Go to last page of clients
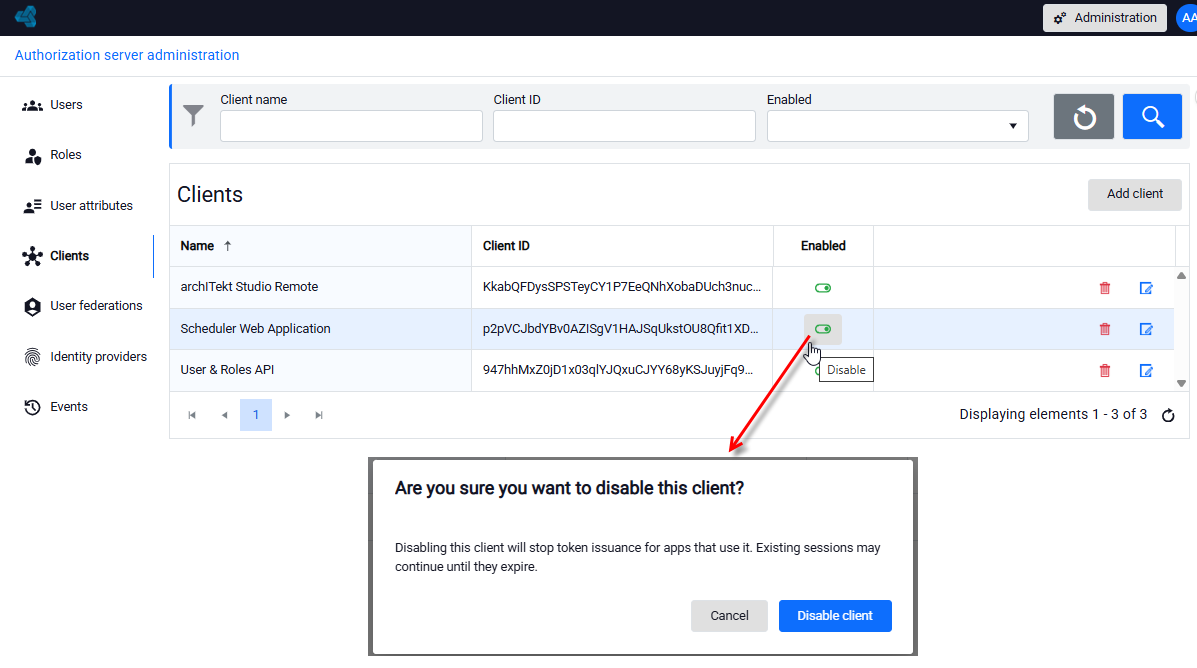Image resolution: width=1197 pixels, height=668 pixels. tap(319, 415)
